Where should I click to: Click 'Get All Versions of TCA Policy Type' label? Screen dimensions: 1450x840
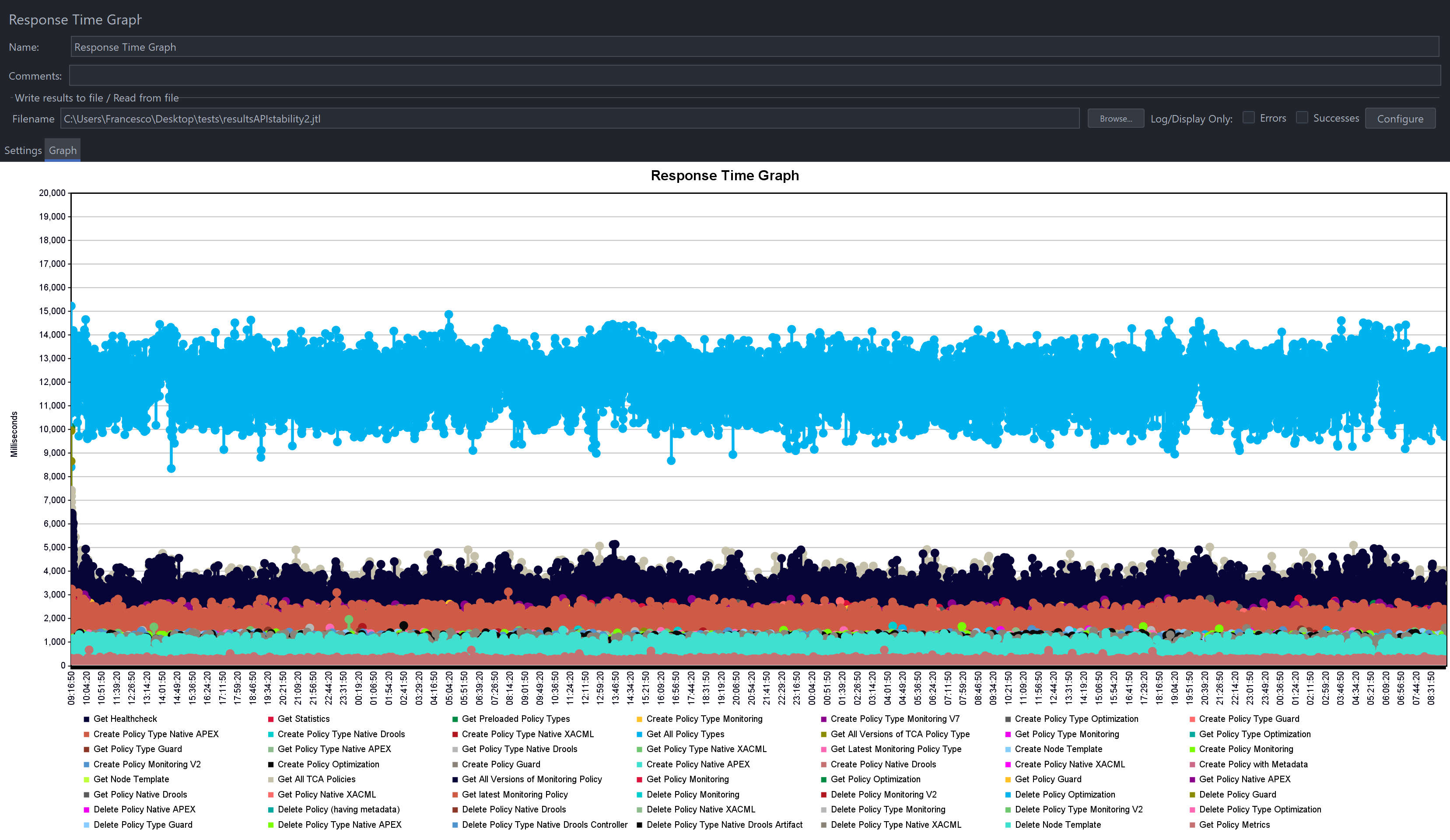click(900, 734)
